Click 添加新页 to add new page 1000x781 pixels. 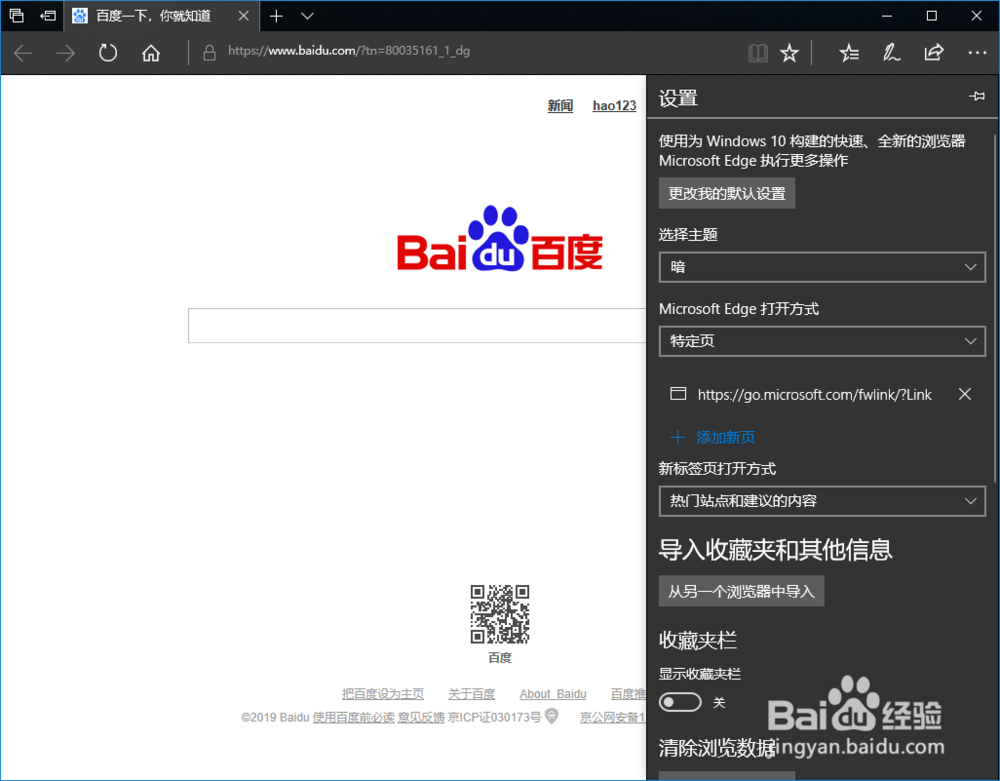tap(712, 437)
